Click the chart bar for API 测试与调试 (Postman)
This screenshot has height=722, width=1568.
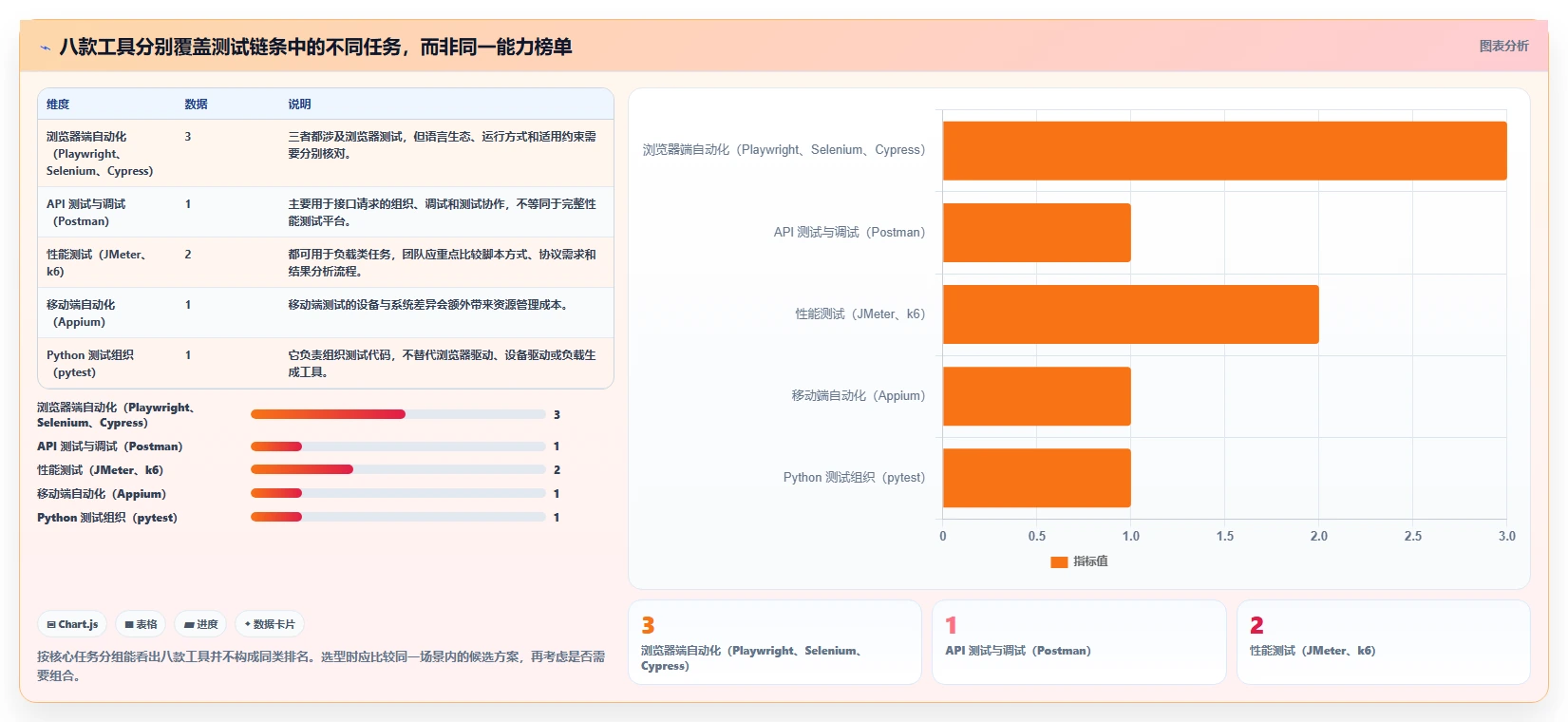(x=1036, y=233)
